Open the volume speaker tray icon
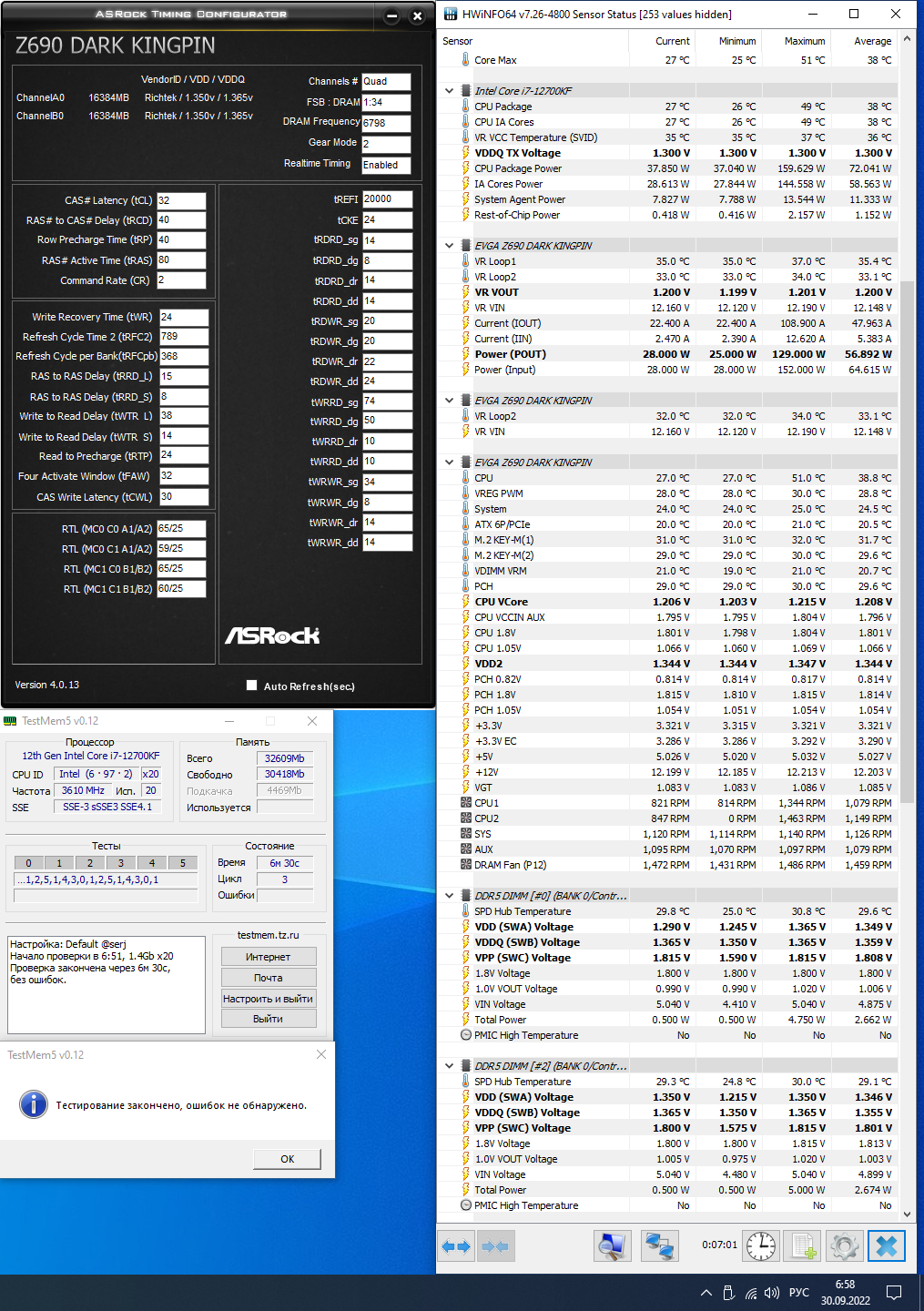This screenshot has height=1311, width=924. pos(772,1293)
